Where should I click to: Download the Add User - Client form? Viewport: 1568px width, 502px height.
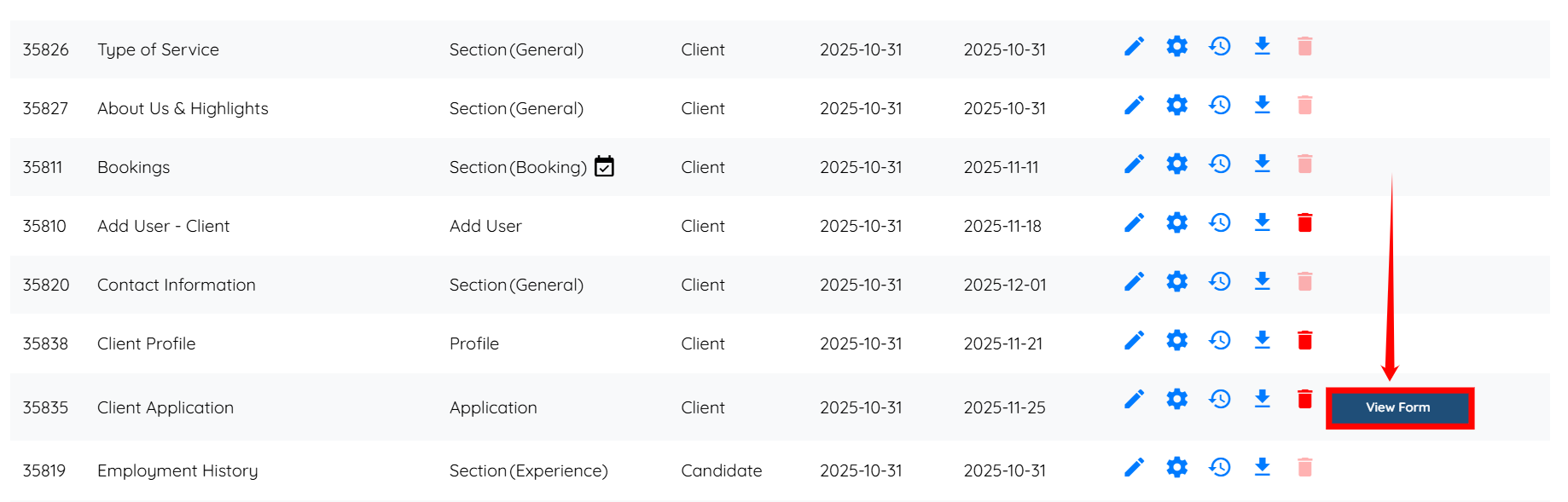(x=1263, y=222)
